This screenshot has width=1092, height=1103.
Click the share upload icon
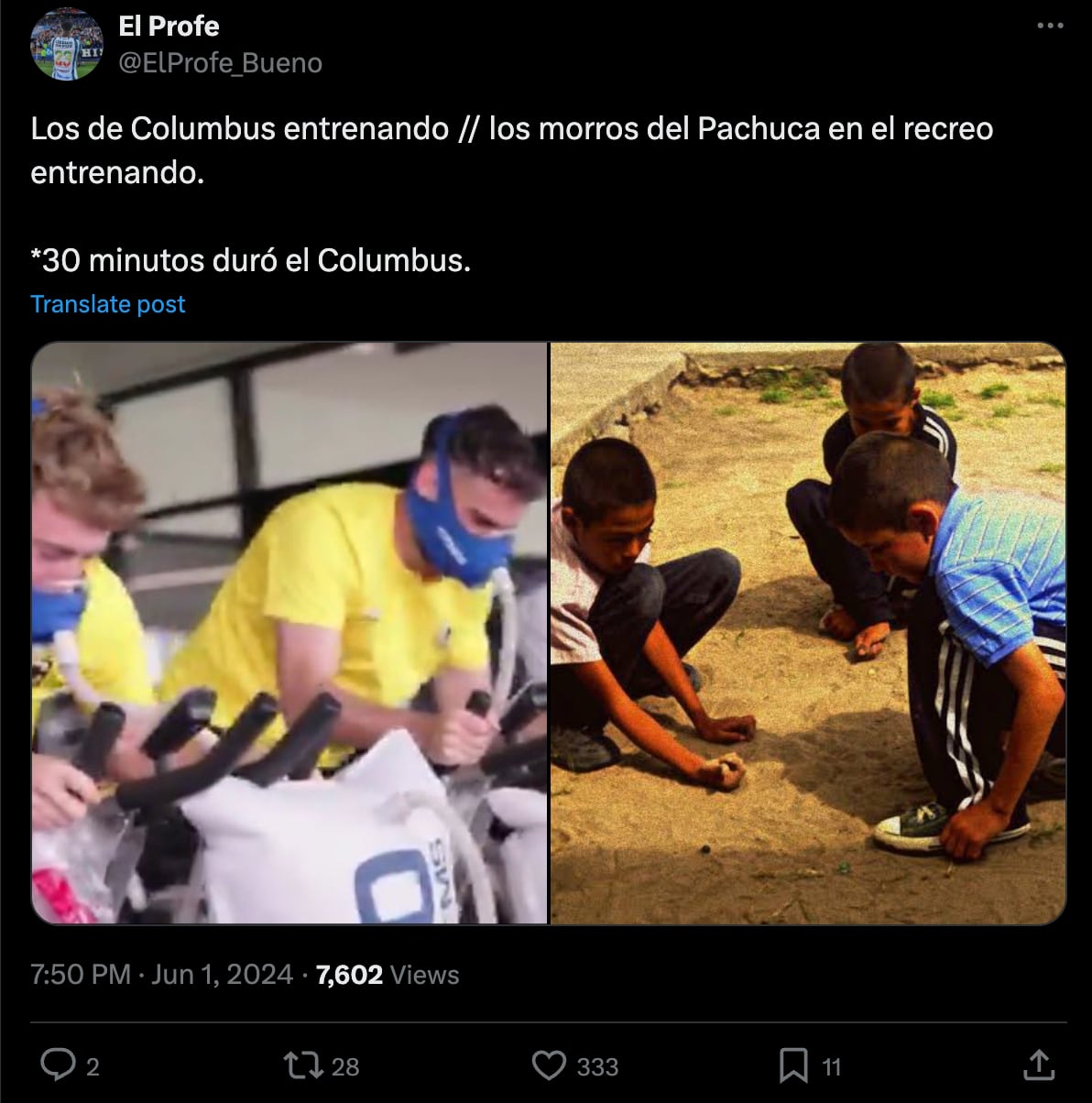pyautogui.click(x=1038, y=1065)
